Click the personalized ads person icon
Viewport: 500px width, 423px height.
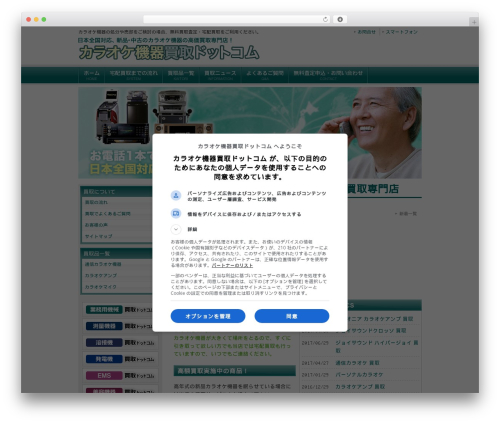[176, 195]
